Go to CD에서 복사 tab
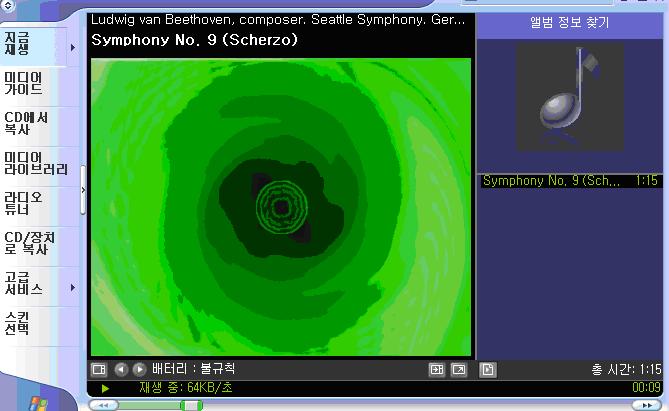Viewport: 669px width, 411px height. click(x=39, y=124)
